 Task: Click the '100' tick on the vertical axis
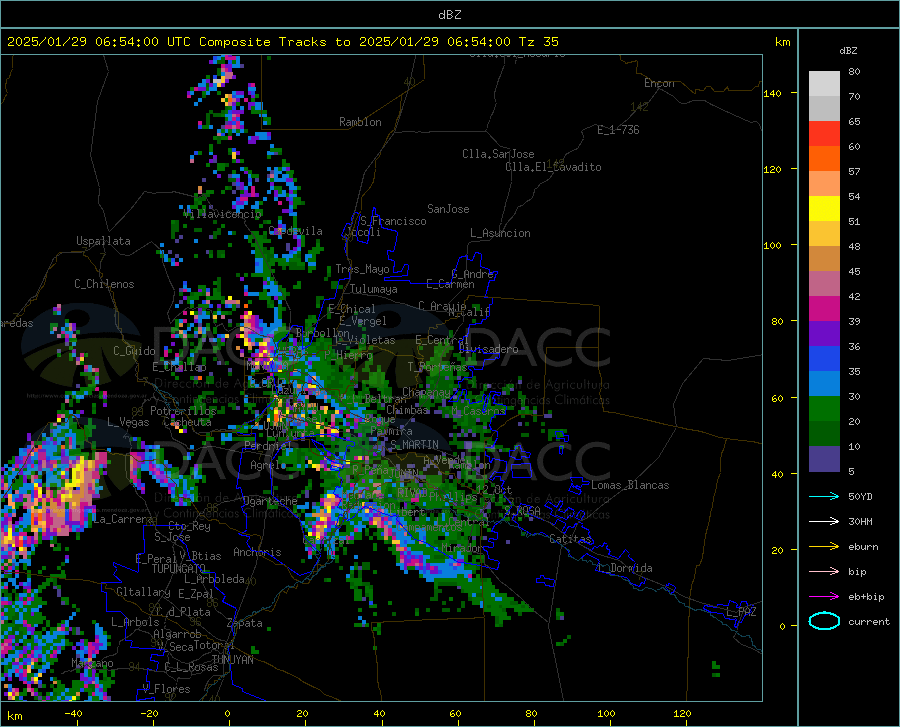coord(772,245)
